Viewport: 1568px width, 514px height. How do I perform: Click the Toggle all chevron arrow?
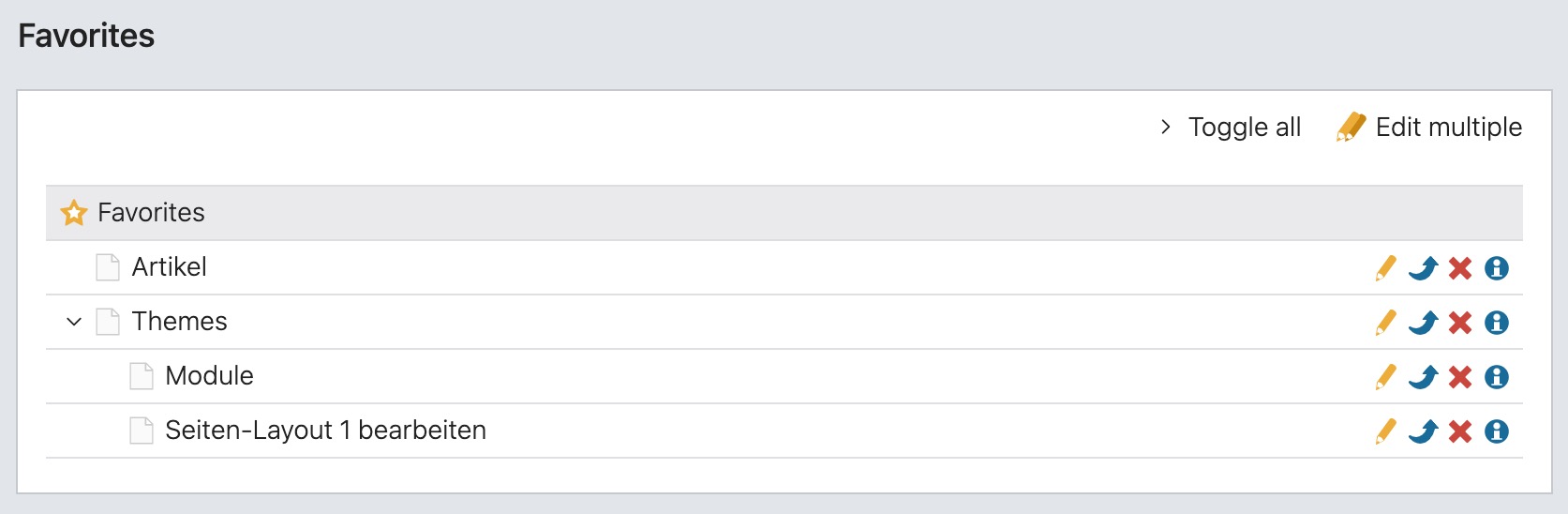1165,127
